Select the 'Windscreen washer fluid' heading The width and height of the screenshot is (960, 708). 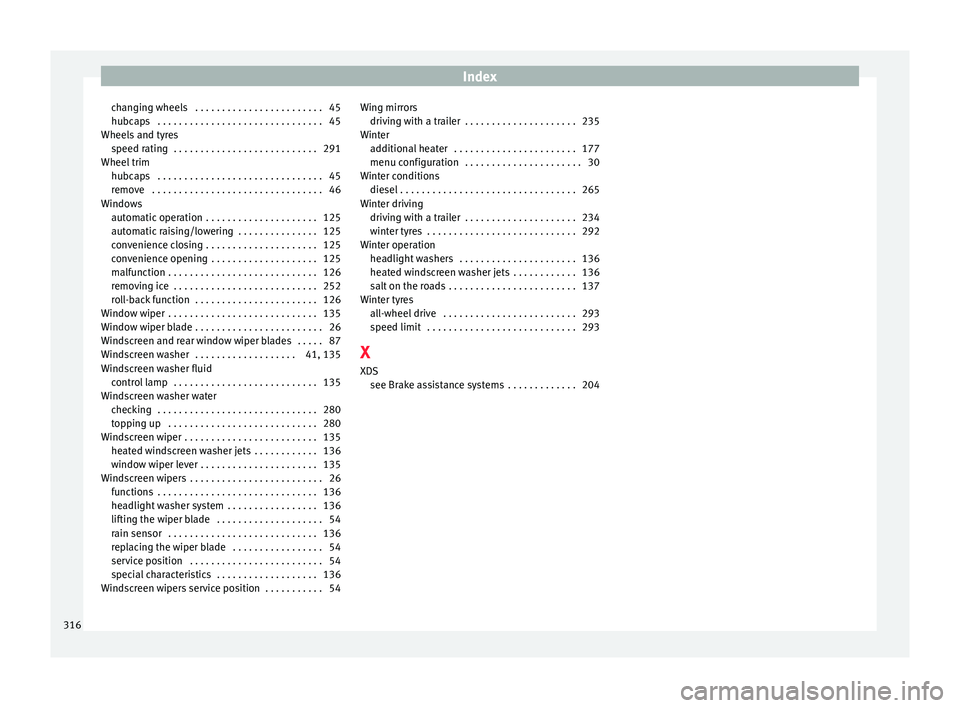[x=156, y=369]
